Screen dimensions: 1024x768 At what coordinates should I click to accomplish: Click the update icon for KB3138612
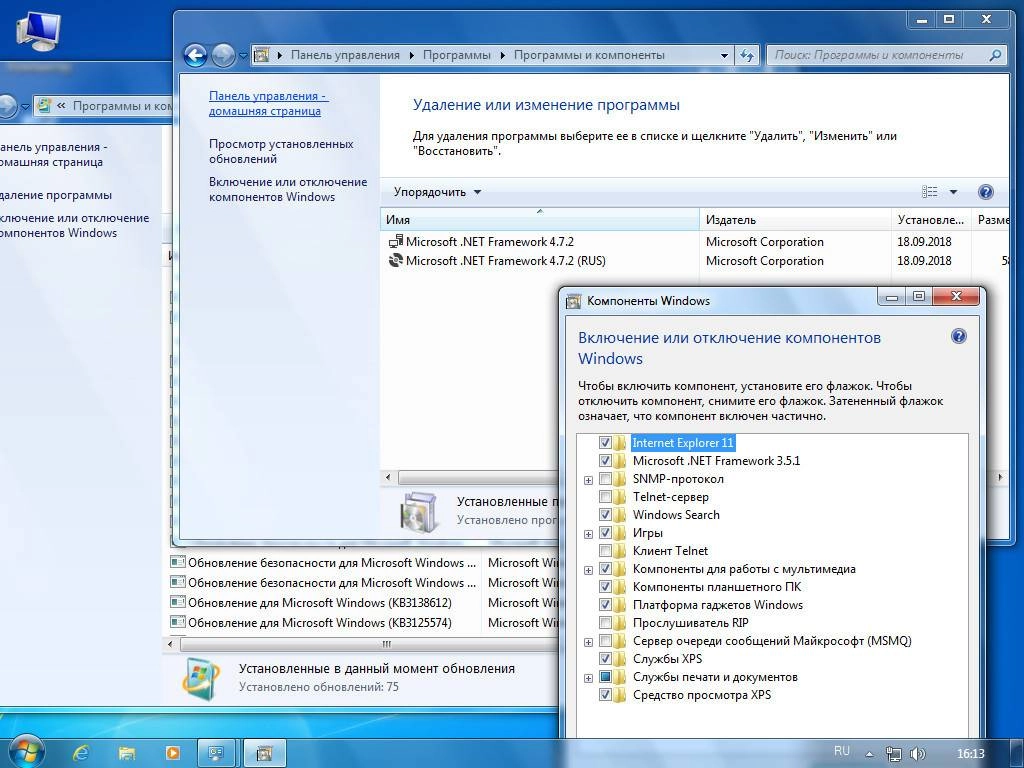177,602
